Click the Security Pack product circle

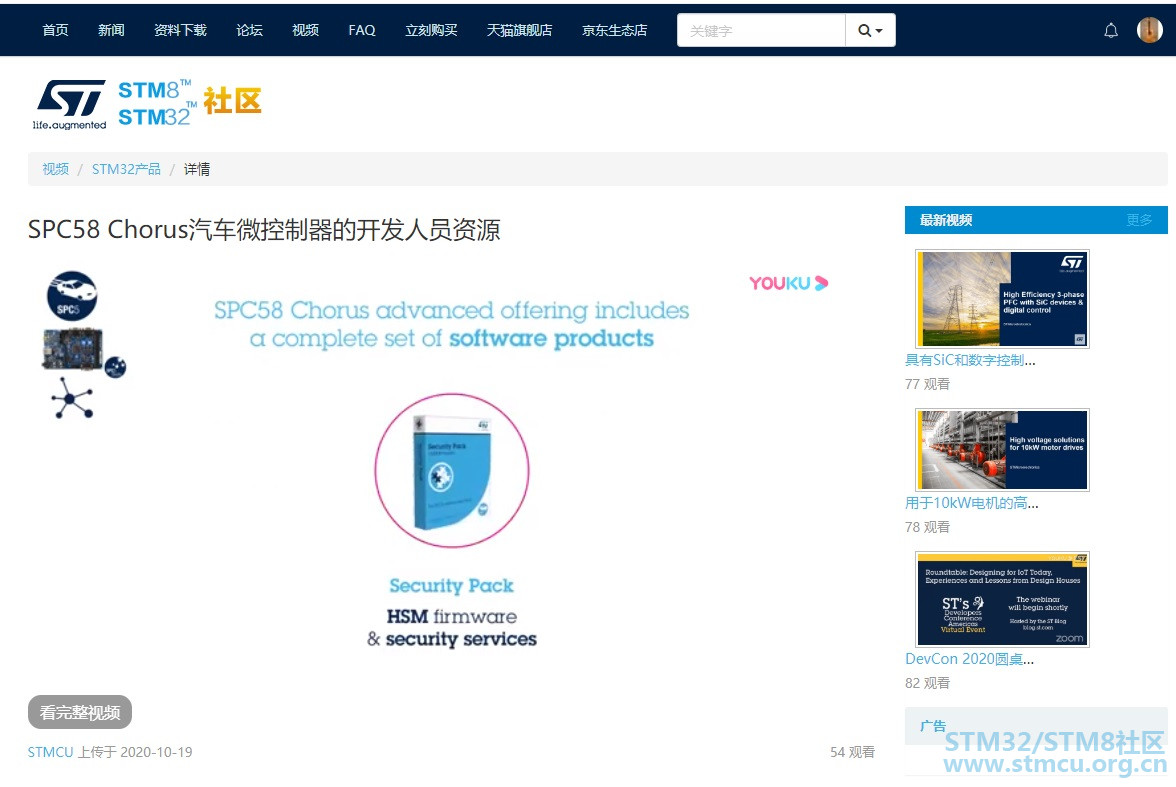pos(452,470)
